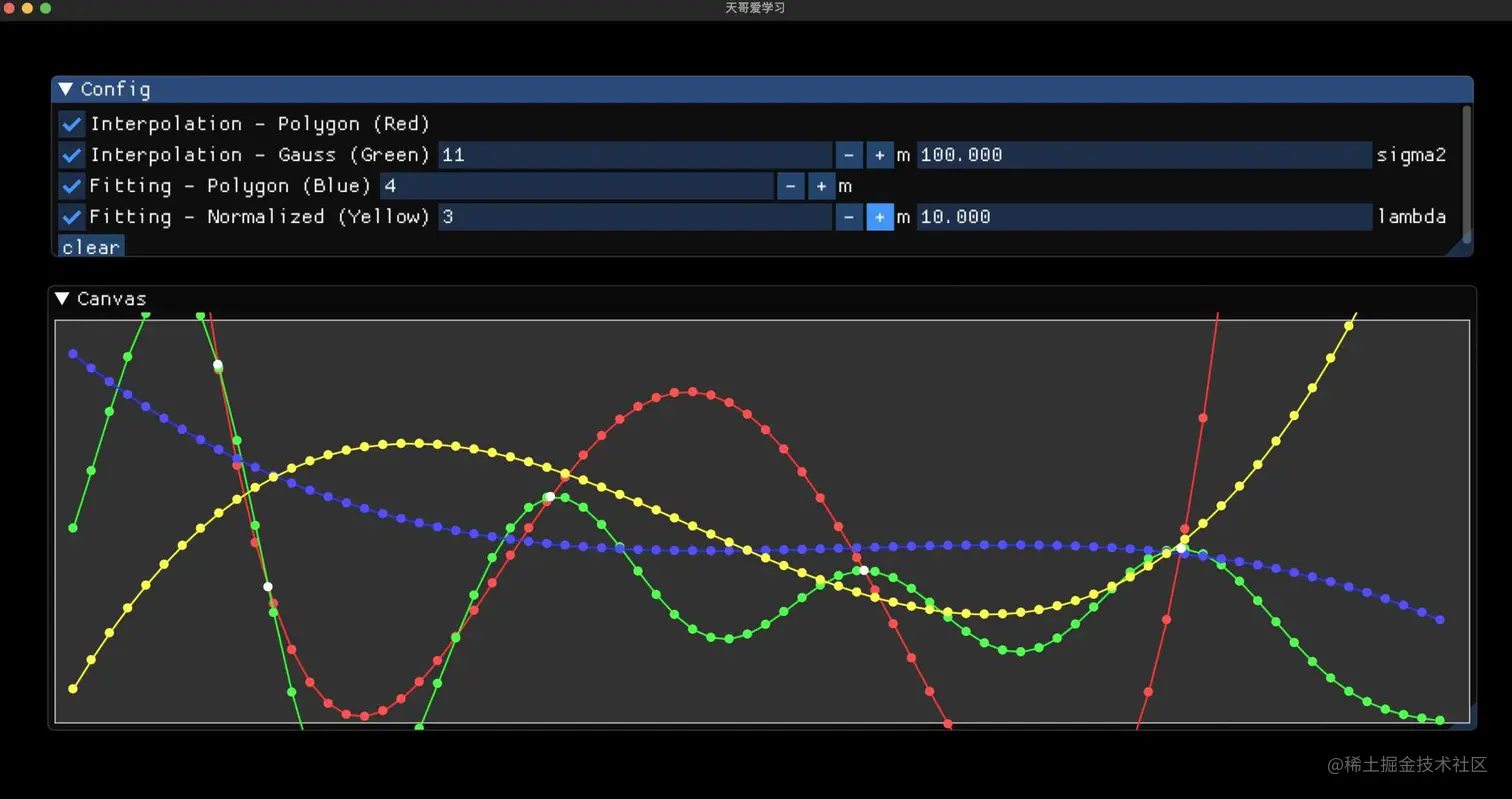Viewport: 1512px width, 799px height.
Task: Increase Fitting Polygon m with plus
Action: [821, 186]
